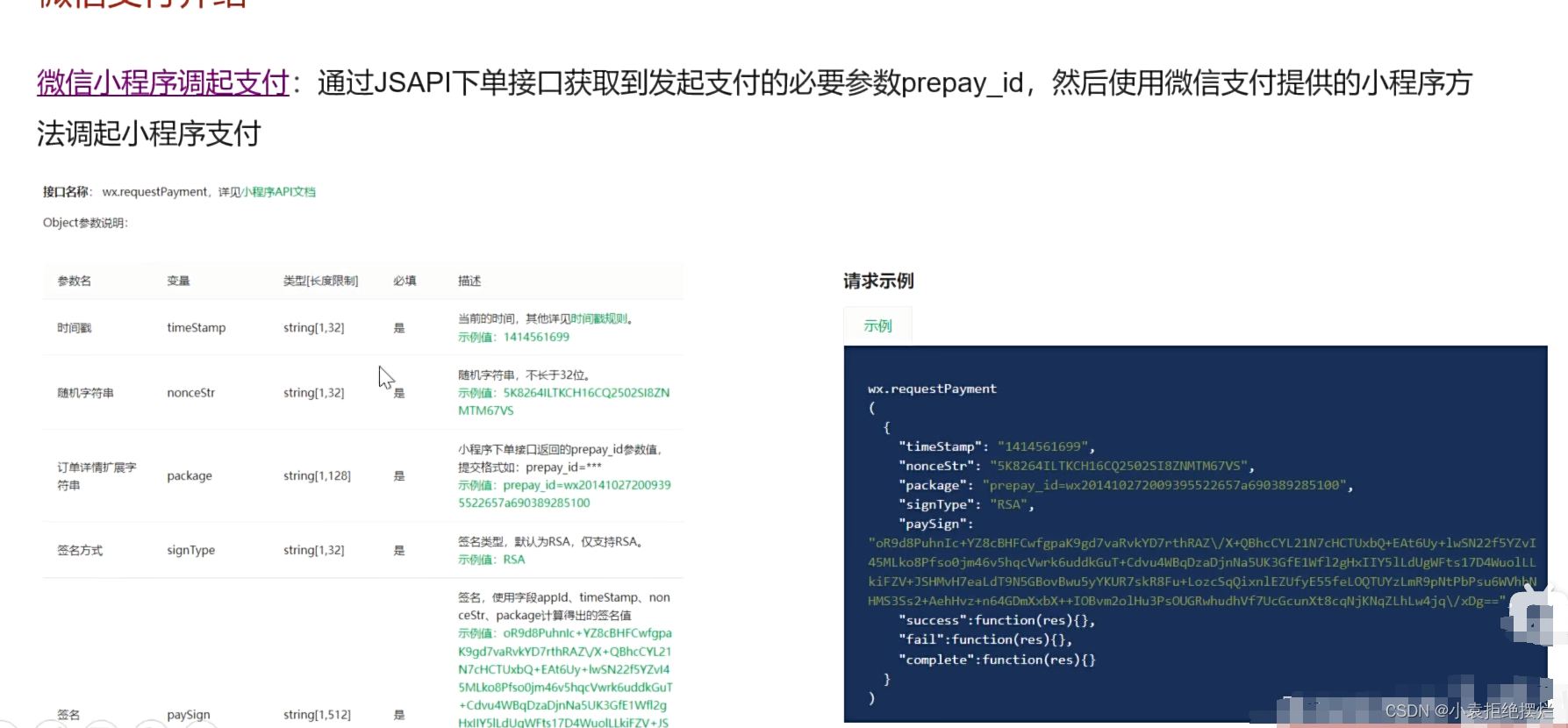Click the "fail":function(res){} code line
This screenshot has width=1568, height=728.
[x=985, y=639]
